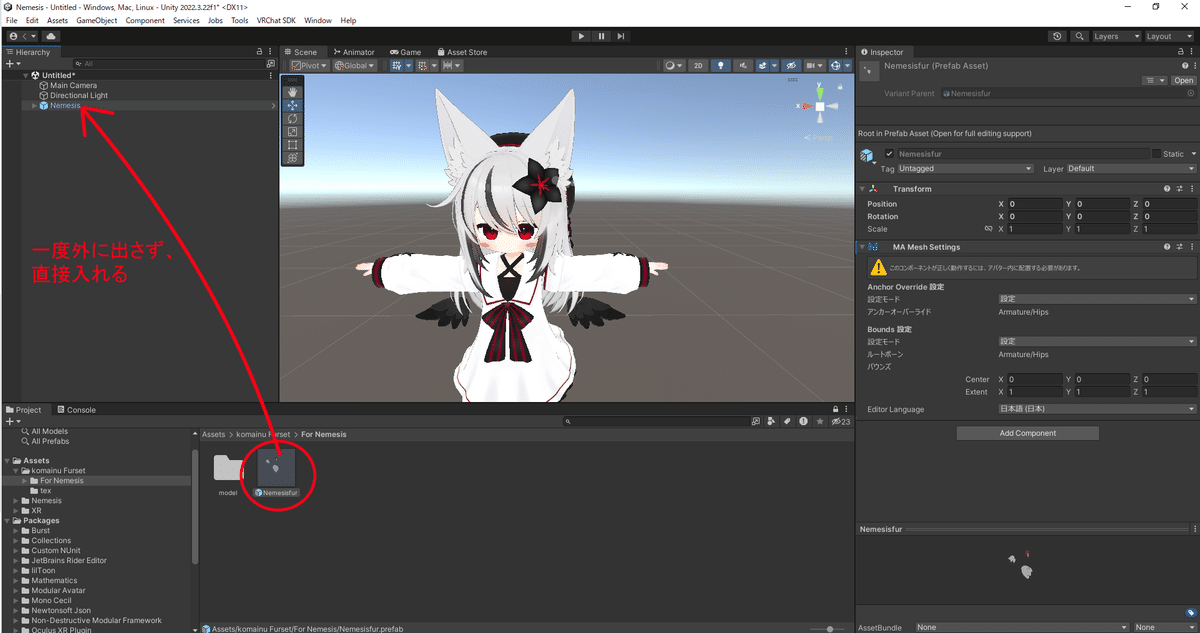Screen dimensions: 1200x633
Task: Toggle the Nemesisfur active checkbox
Action: (x=889, y=154)
